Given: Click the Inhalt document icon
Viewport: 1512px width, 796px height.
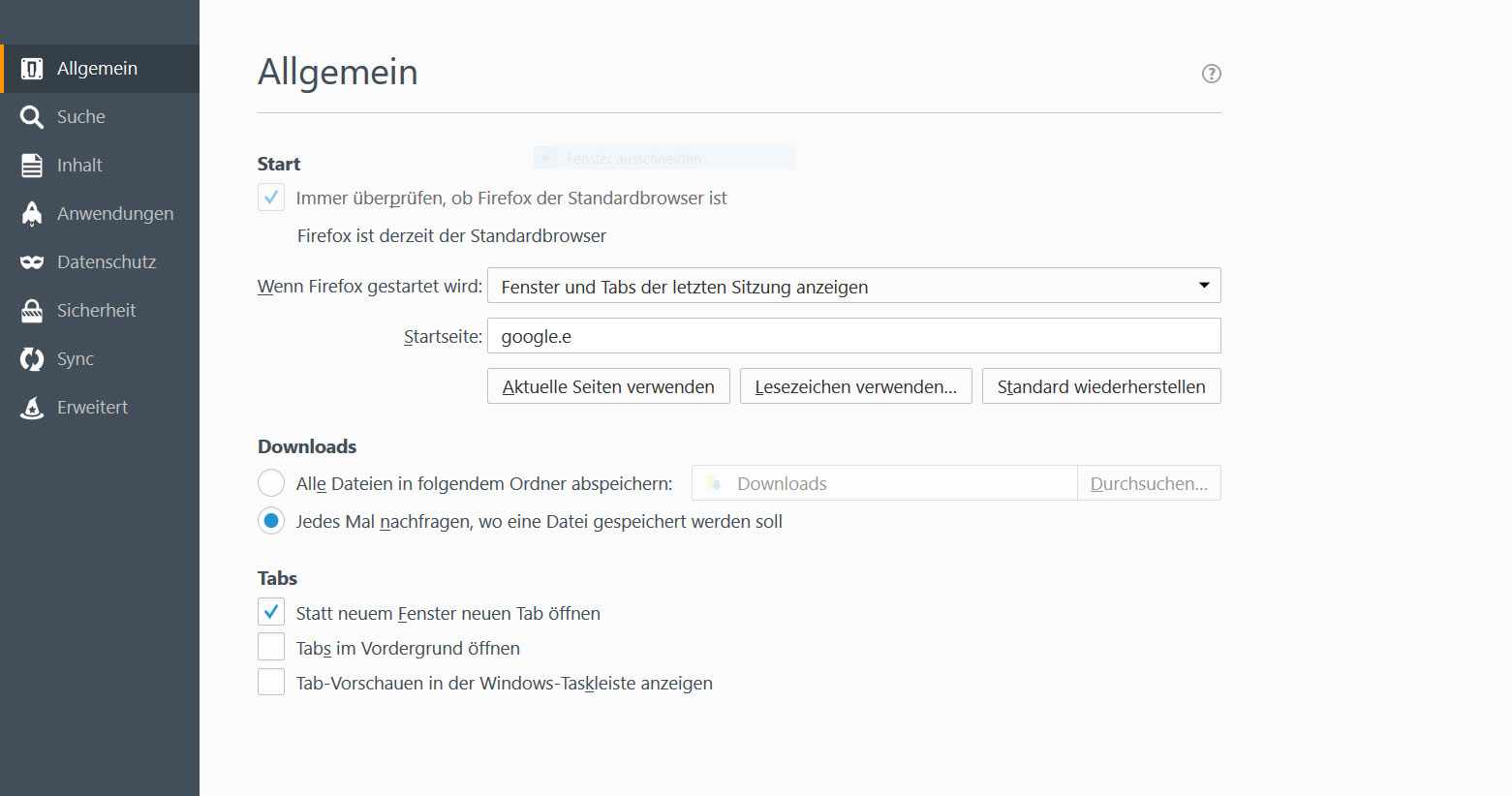Looking at the screenshot, I should coord(32,166).
